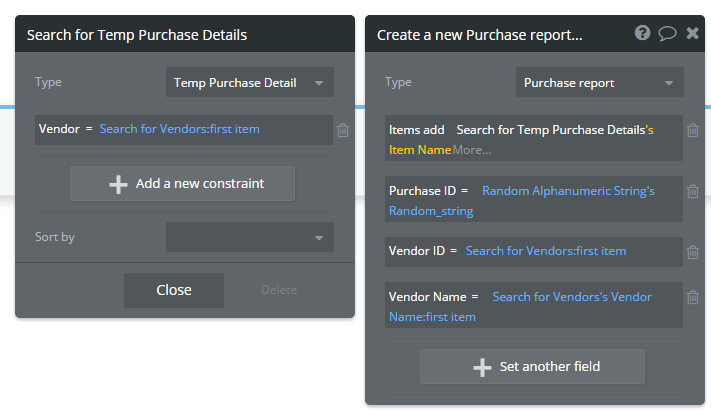Click the Delete button in the search panel
Image resolution: width=711 pixels, height=411 pixels.
coord(279,290)
